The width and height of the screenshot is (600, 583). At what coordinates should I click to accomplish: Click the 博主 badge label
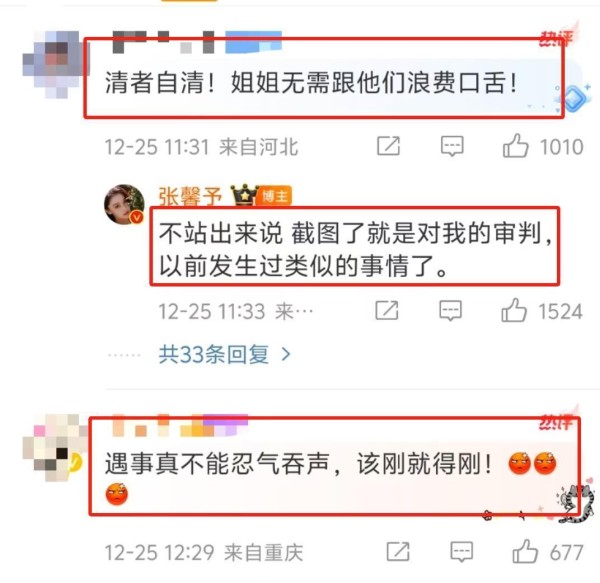click(275, 196)
